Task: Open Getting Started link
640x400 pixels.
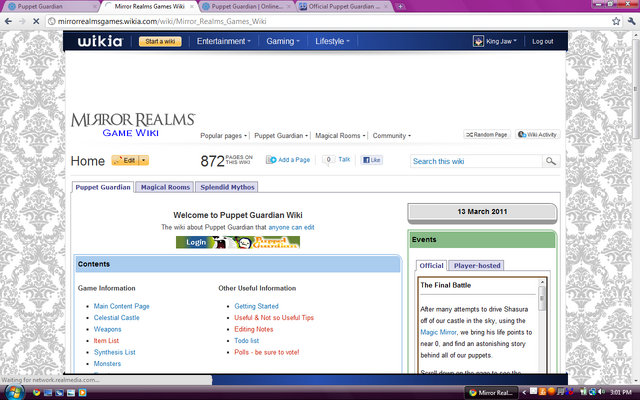Action: tap(256, 306)
